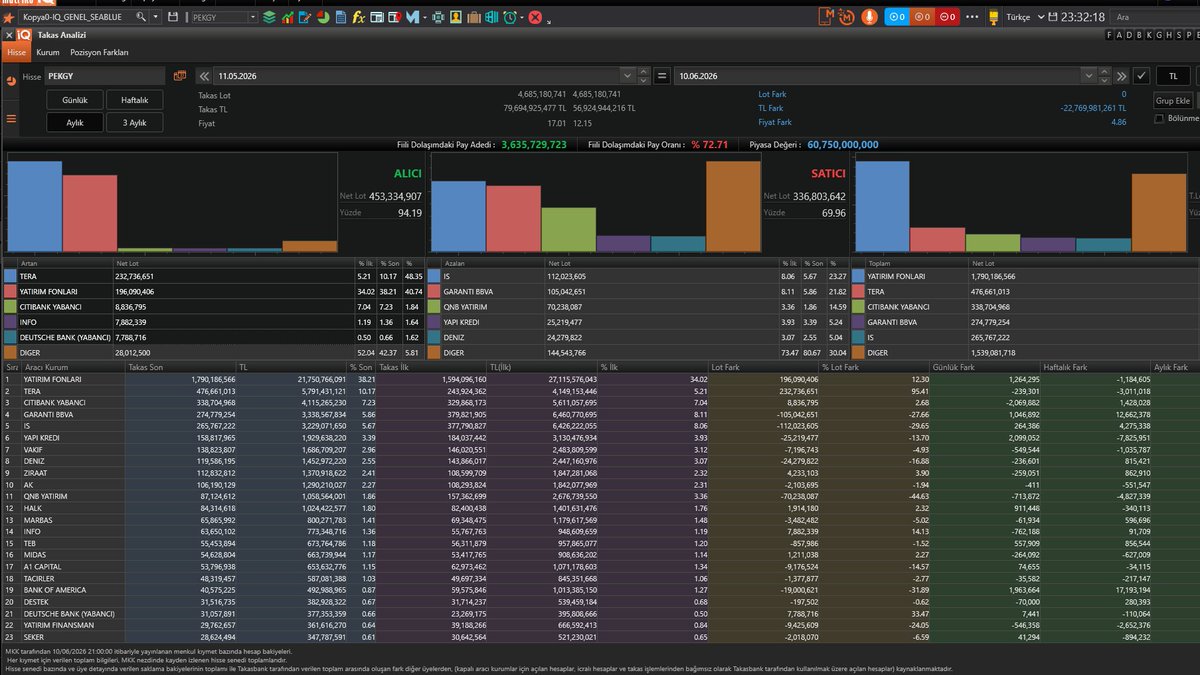Open the brown briefcase portfolio icon
This screenshot has height=675, width=1200.
tap(474, 17)
